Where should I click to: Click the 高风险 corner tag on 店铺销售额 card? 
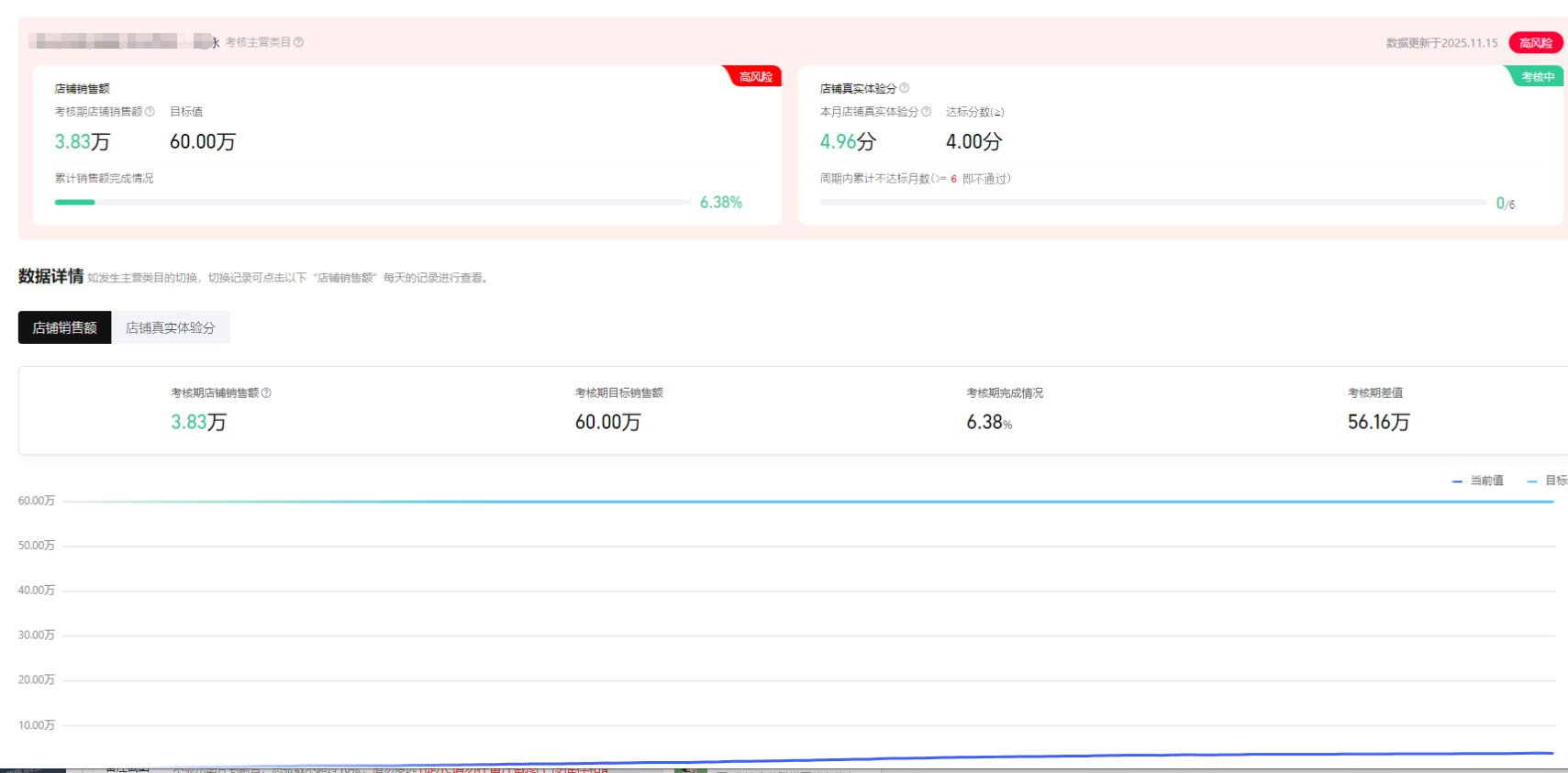[x=755, y=77]
